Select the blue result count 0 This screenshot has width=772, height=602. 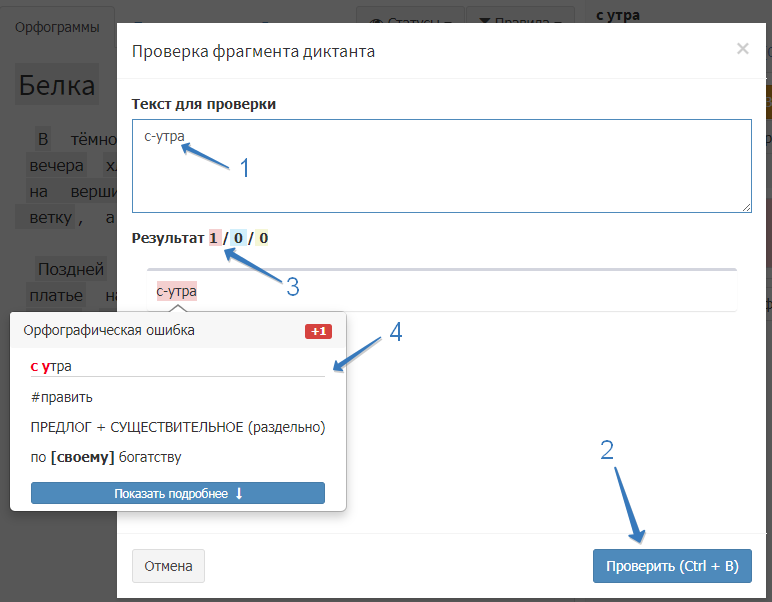point(238,238)
